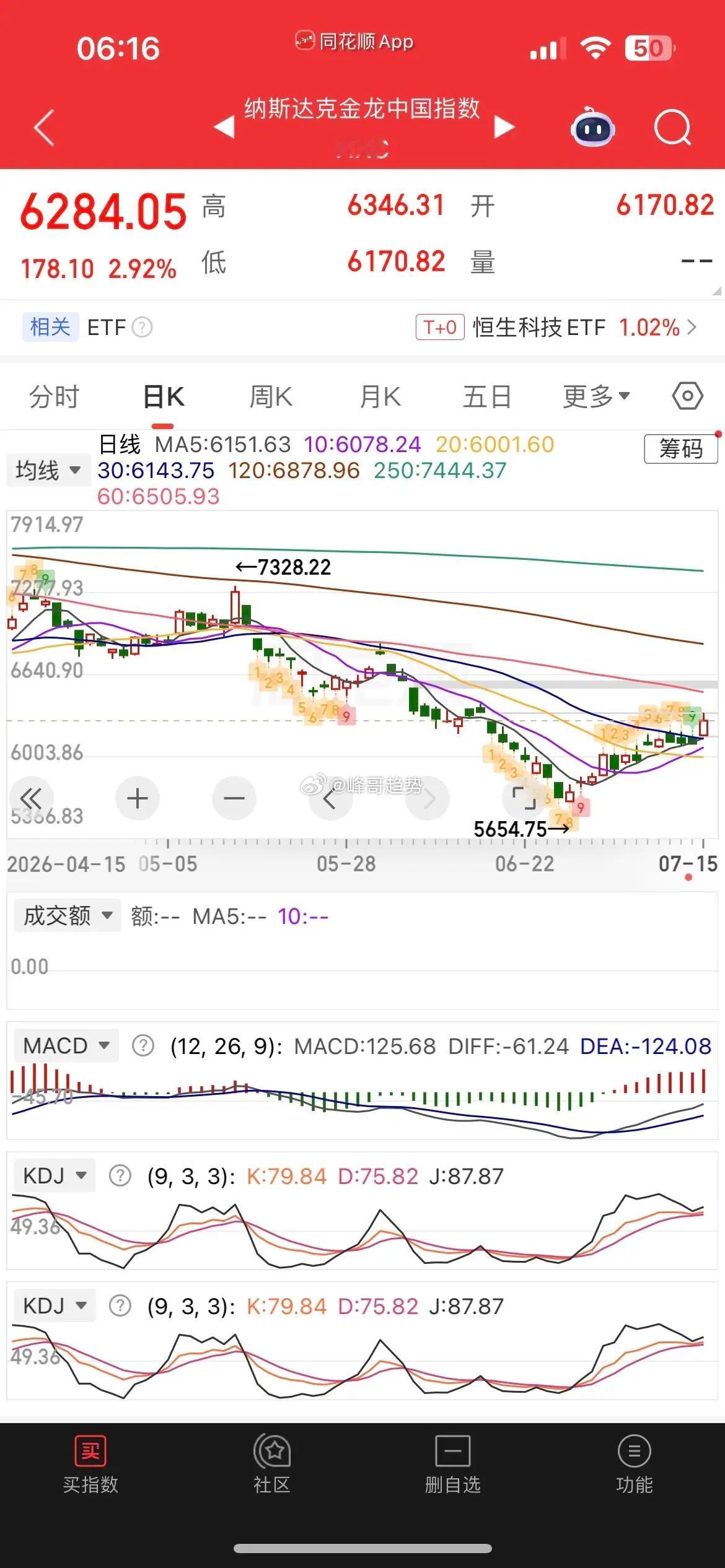The height and width of the screenshot is (1568, 725).
Task: Jump to earliest data with double-left arrow
Action: [x=30, y=798]
